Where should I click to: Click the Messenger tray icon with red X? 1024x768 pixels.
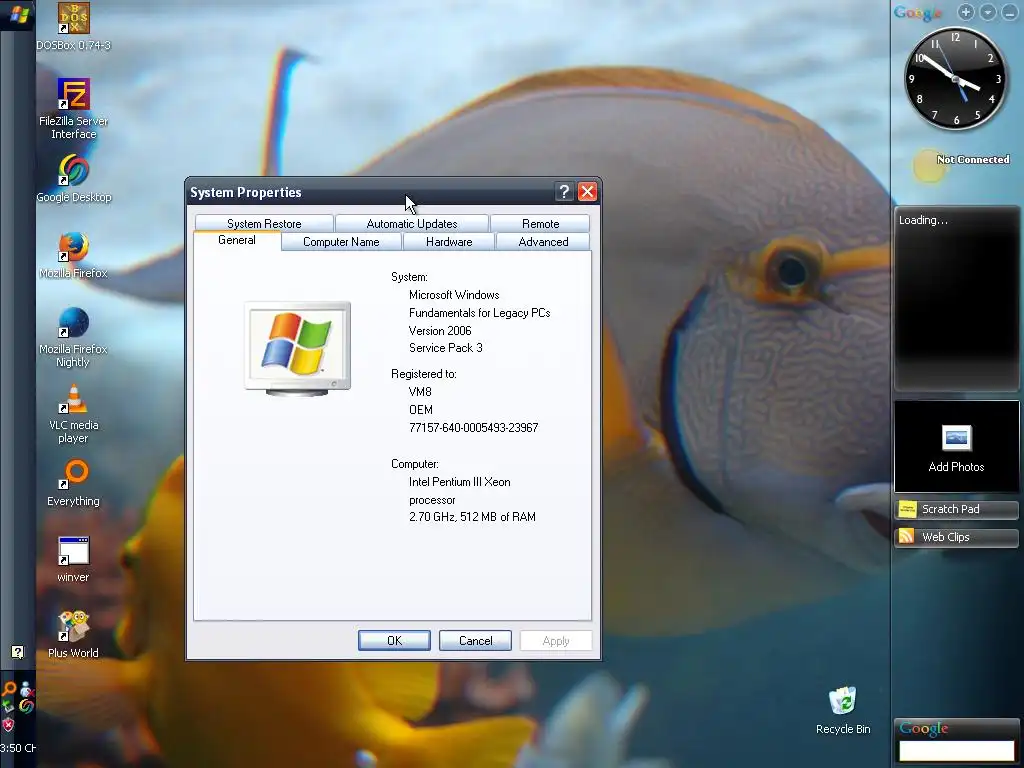(x=27, y=689)
